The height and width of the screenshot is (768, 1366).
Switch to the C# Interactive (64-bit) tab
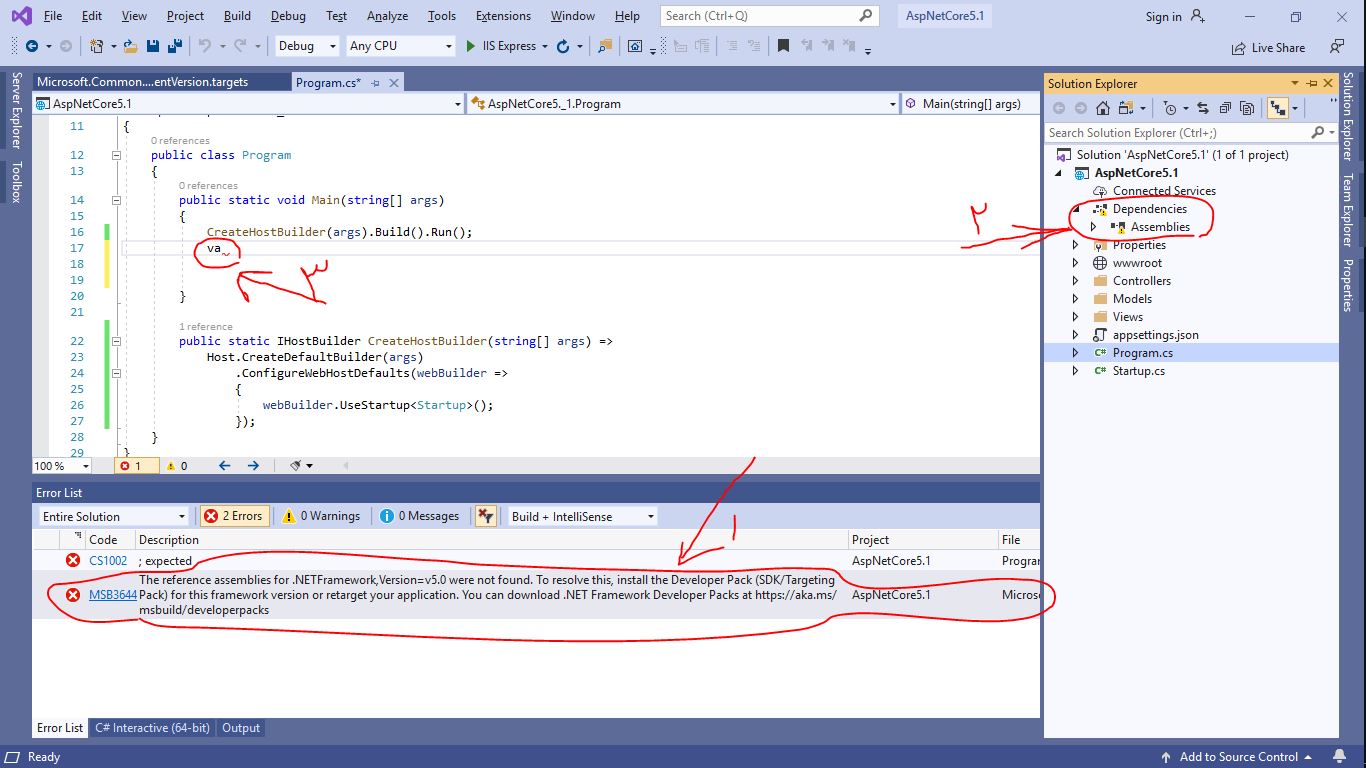tap(152, 728)
